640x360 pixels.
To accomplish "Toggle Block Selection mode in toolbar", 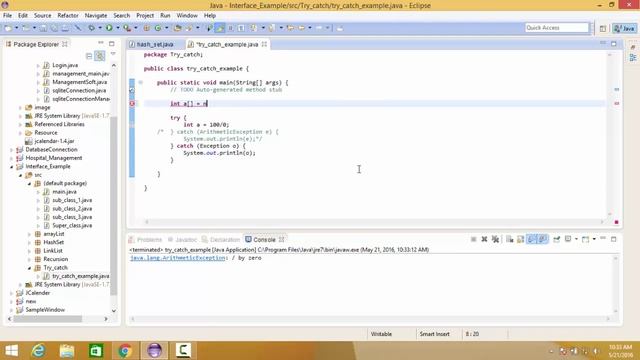I will pyautogui.click(x=230, y=28).
